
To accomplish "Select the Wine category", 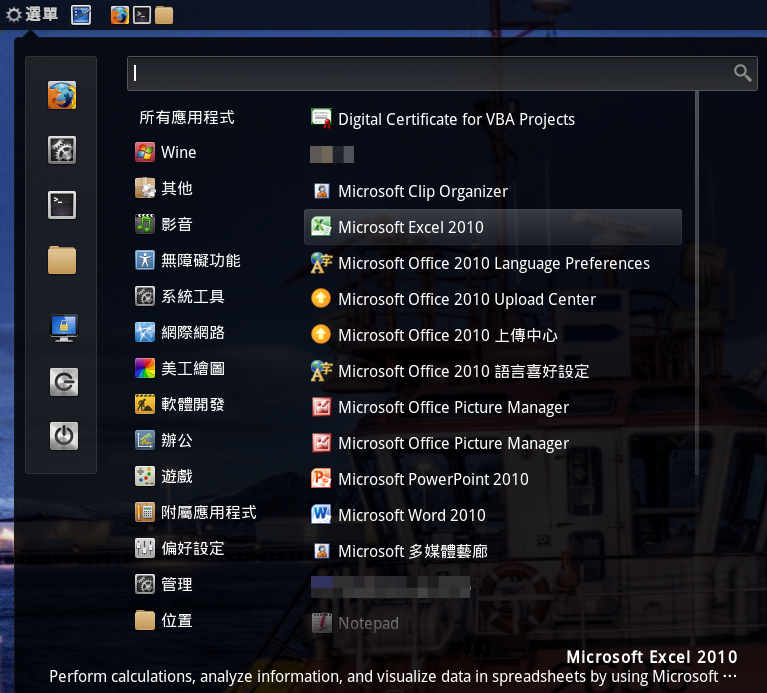I will 166,152.
